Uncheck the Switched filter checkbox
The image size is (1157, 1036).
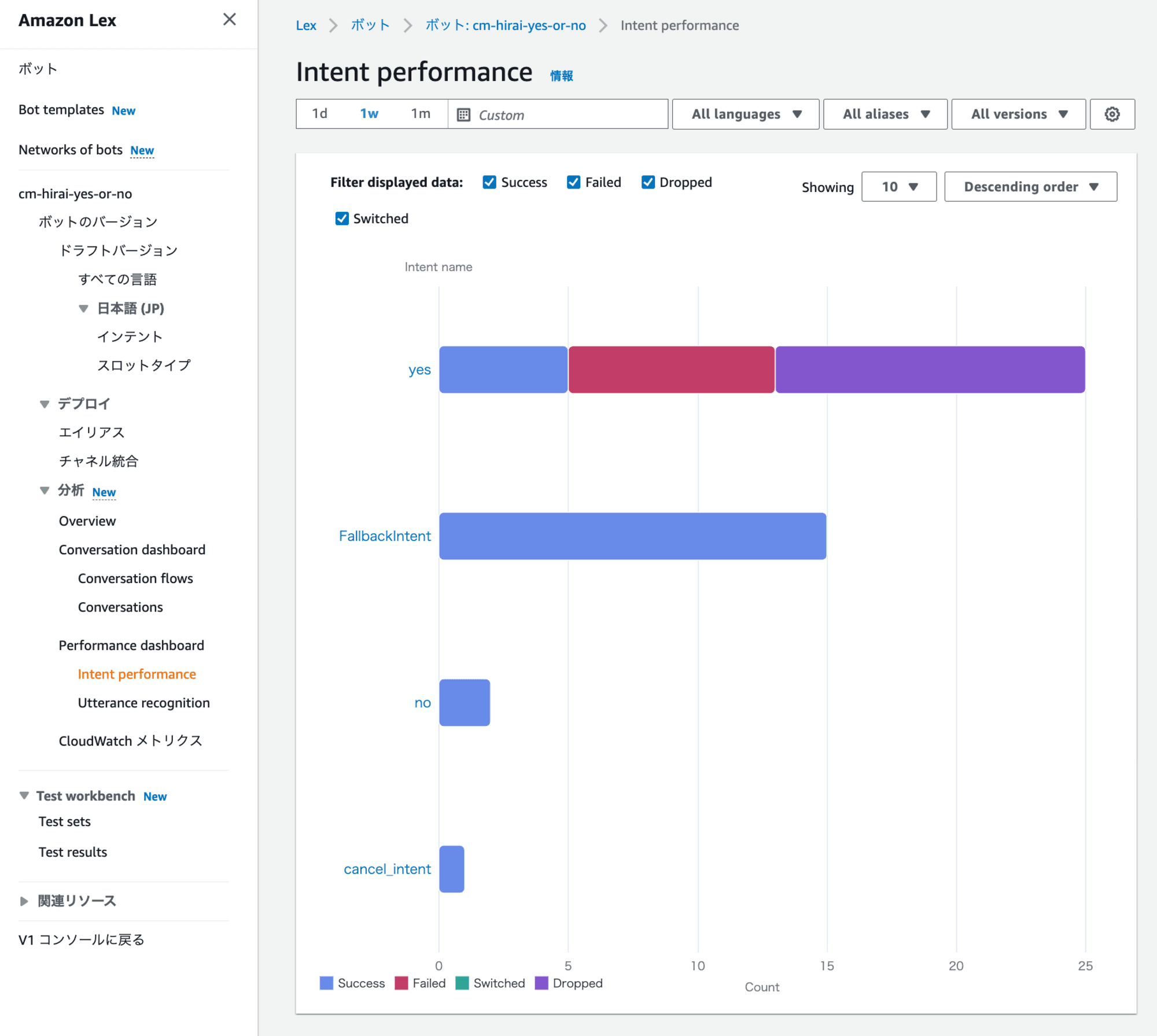click(342, 219)
